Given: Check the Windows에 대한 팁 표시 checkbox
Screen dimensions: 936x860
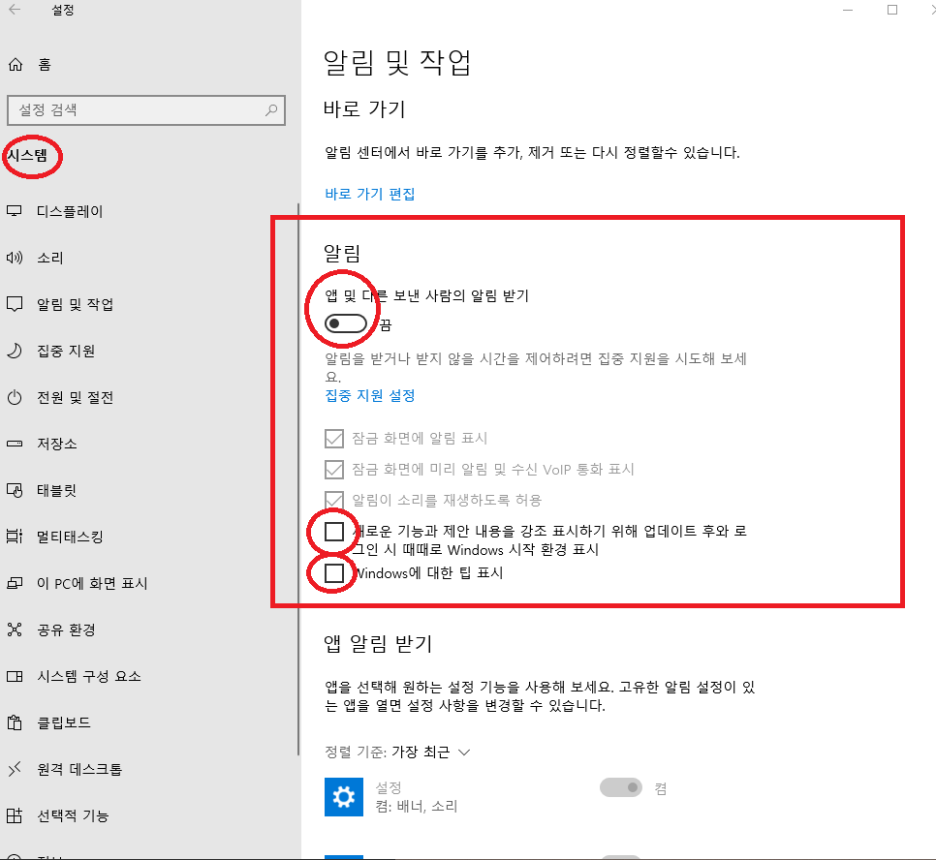Looking at the screenshot, I should point(334,573).
